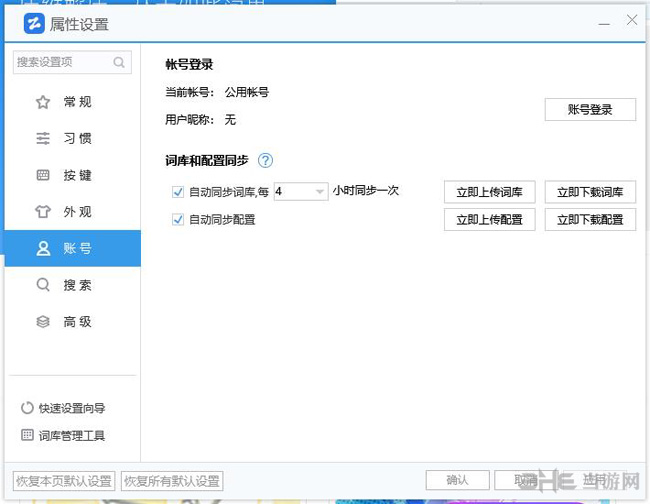
Task: Click the star icon beside 常规
Action: click(43, 102)
